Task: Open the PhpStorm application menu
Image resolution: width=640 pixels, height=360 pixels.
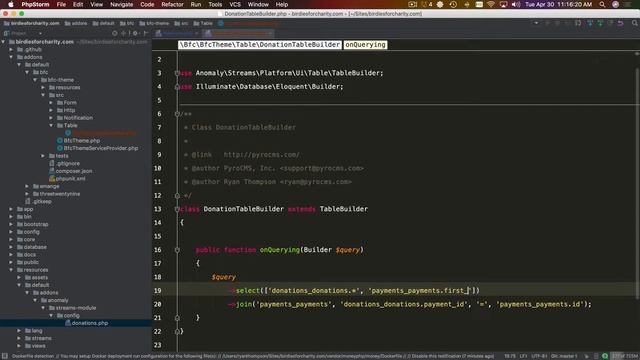Action: [35, 4]
